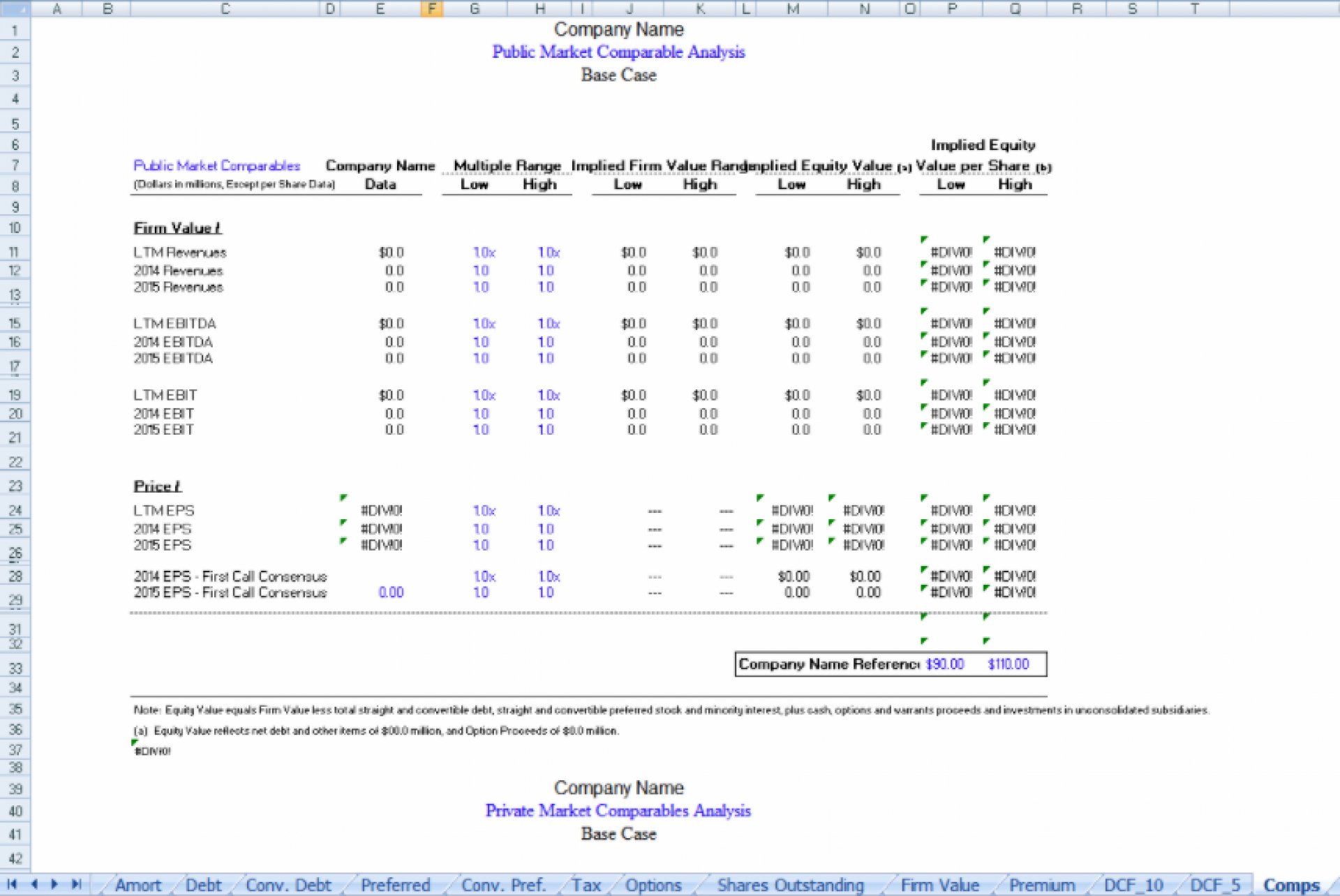Image resolution: width=1340 pixels, height=896 pixels.
Task: Click LTM EBIT data value $0.0
Action: click(x=392, y=396)
